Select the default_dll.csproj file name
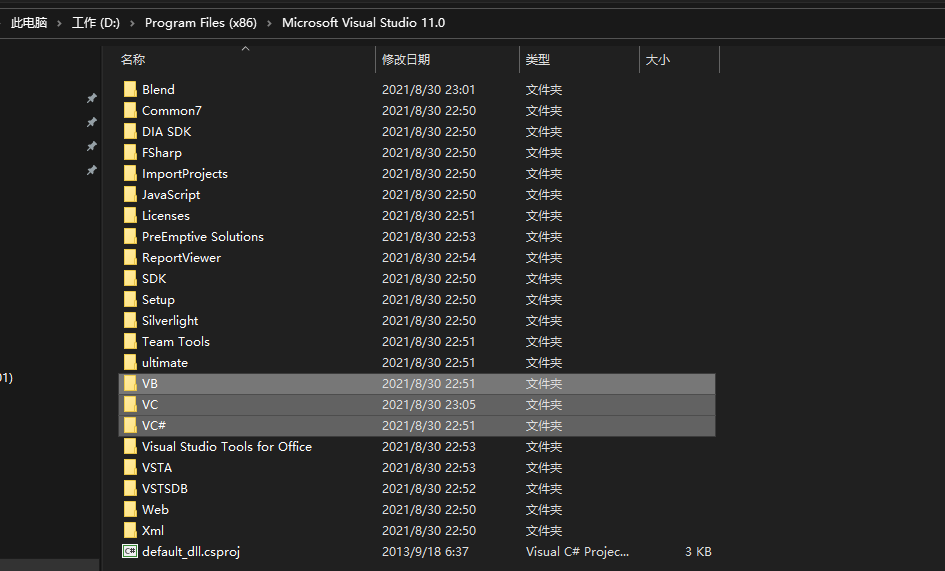The height and width of the screenshot is (571, 945). coord(191,551)
